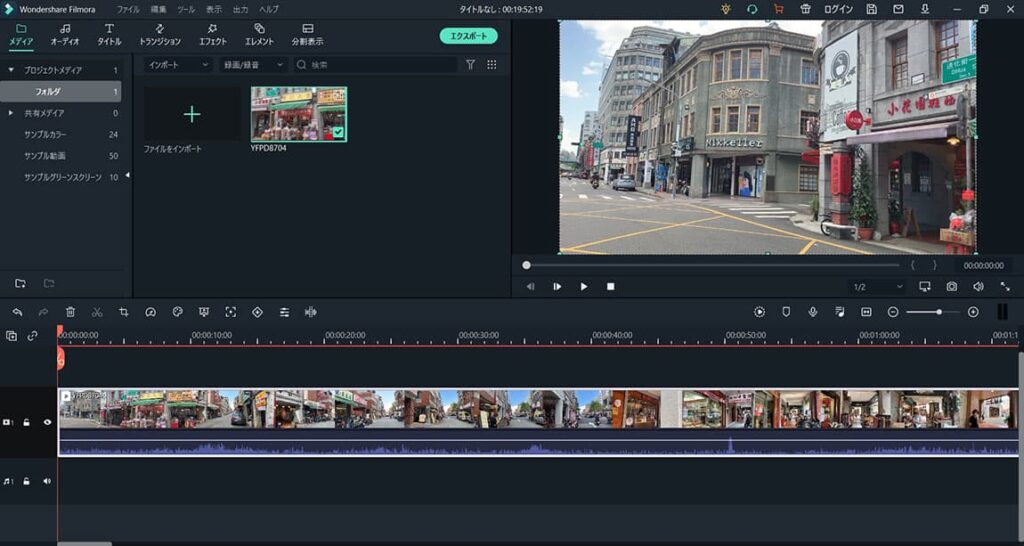
Task: Click the keyframe diamond icon
Action: [257, 312]
